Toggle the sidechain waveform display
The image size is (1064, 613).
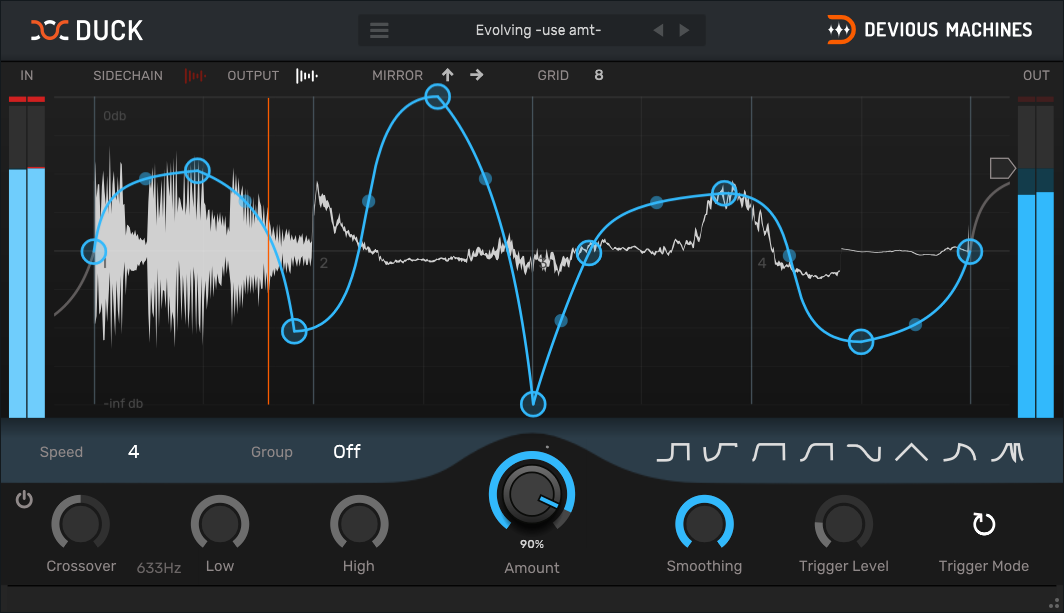[x=195, y=75]
